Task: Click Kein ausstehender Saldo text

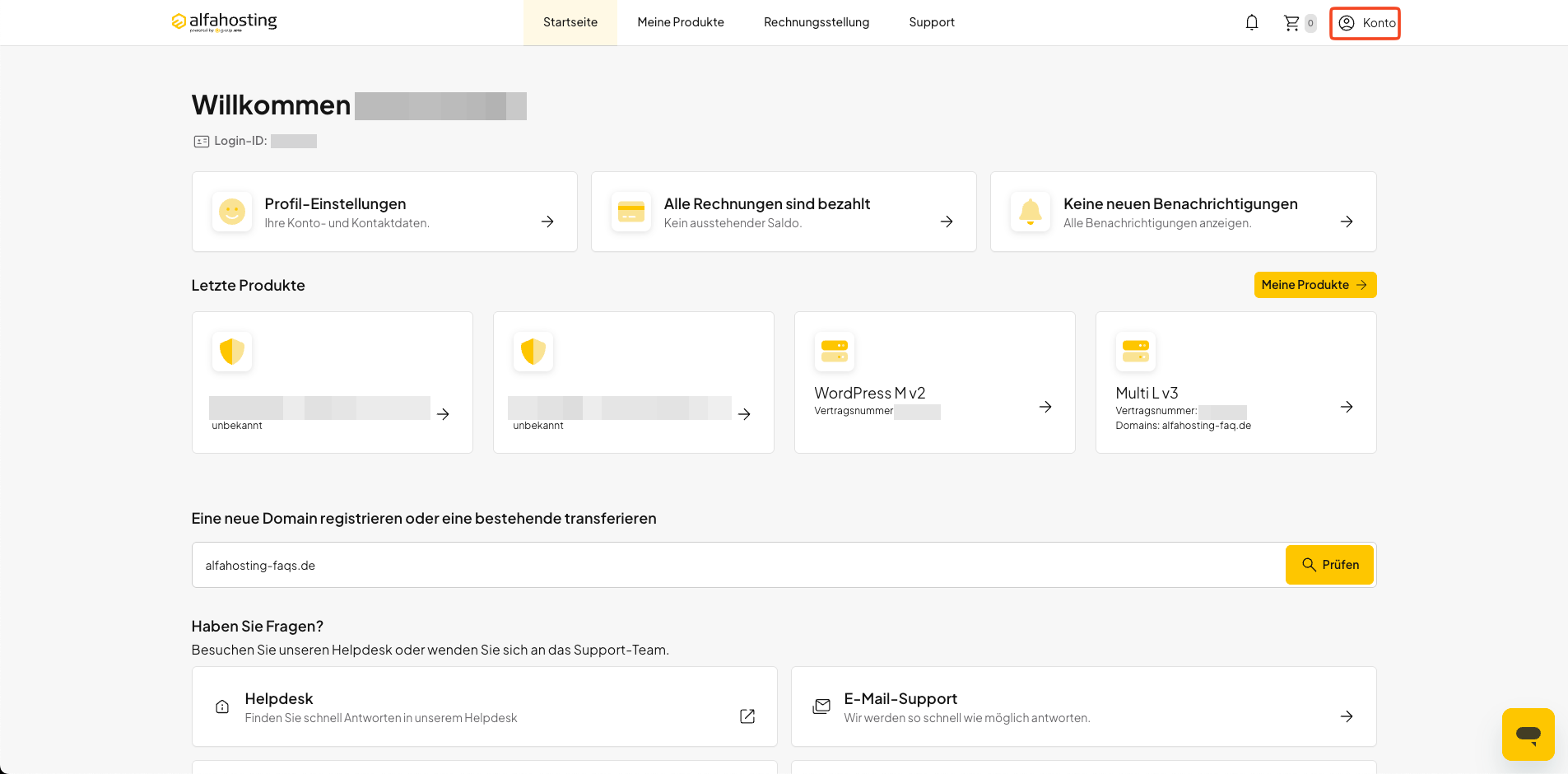Action: (x=733, y=223)
